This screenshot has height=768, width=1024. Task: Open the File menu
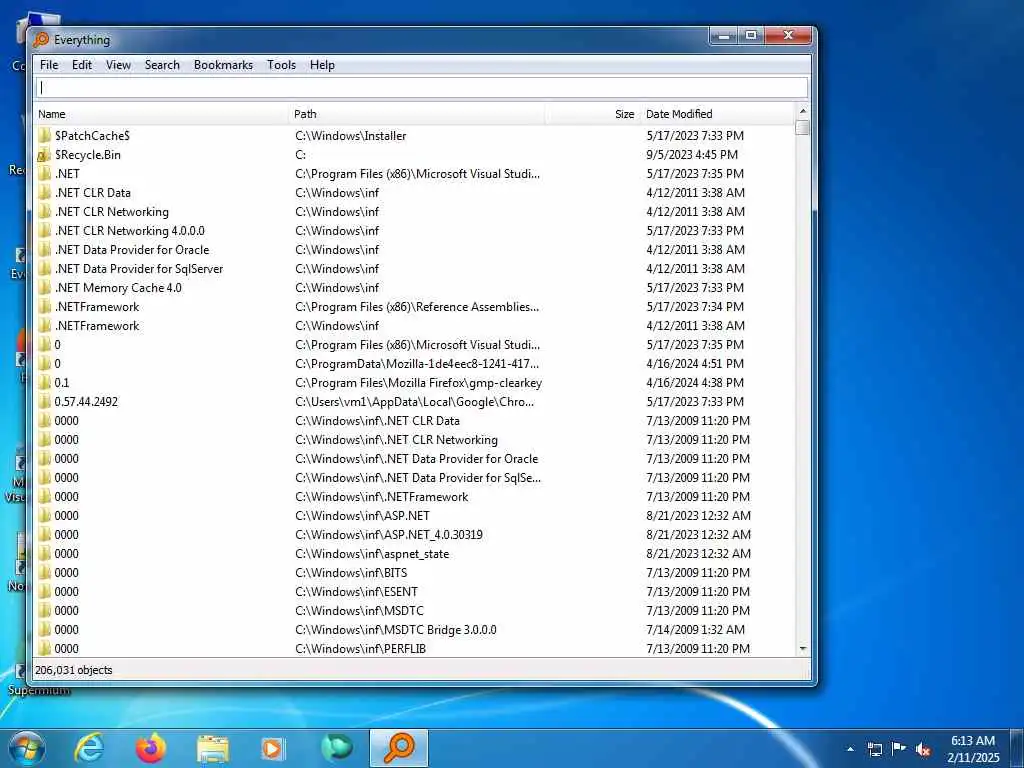pos(49,65)
